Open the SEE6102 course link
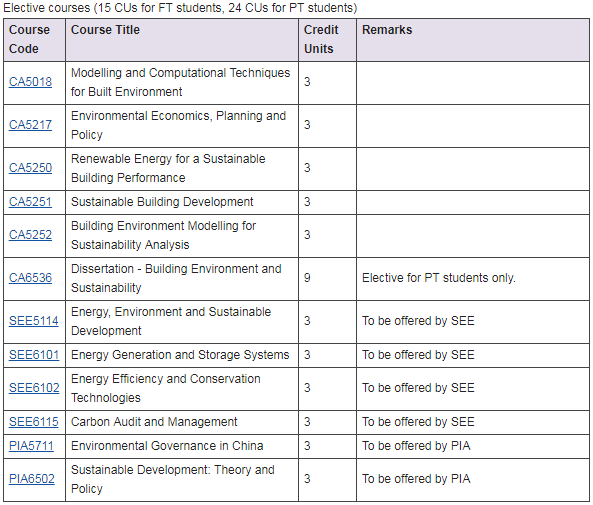The width and height of the screenshot is (593, 505). (34, 388)
